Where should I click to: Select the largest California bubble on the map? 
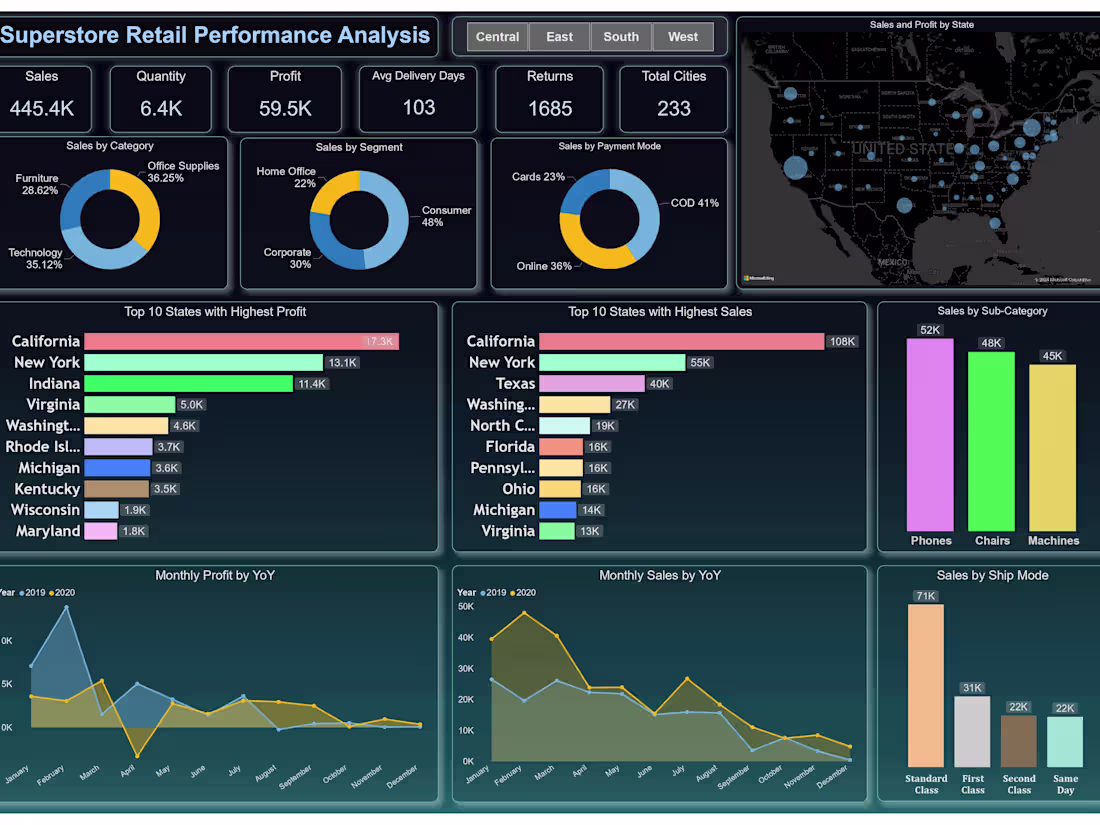click(x=795, y=168)
